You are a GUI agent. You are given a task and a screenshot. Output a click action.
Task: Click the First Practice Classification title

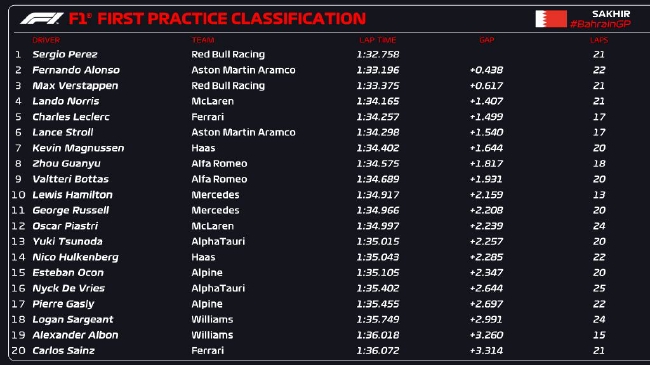(217, 19)
